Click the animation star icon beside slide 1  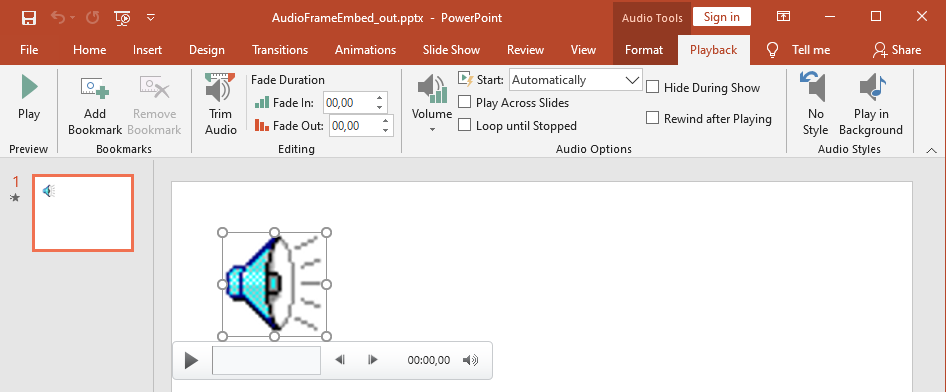tap(15, 197)
